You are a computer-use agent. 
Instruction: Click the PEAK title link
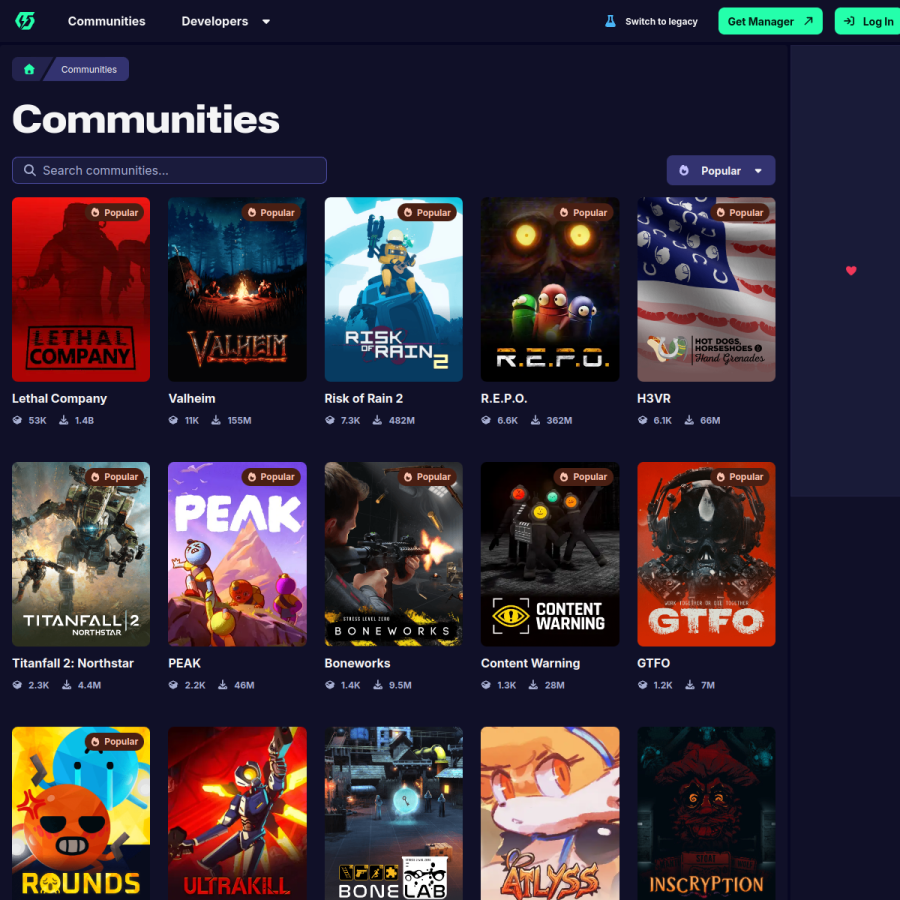coord(184,663)
